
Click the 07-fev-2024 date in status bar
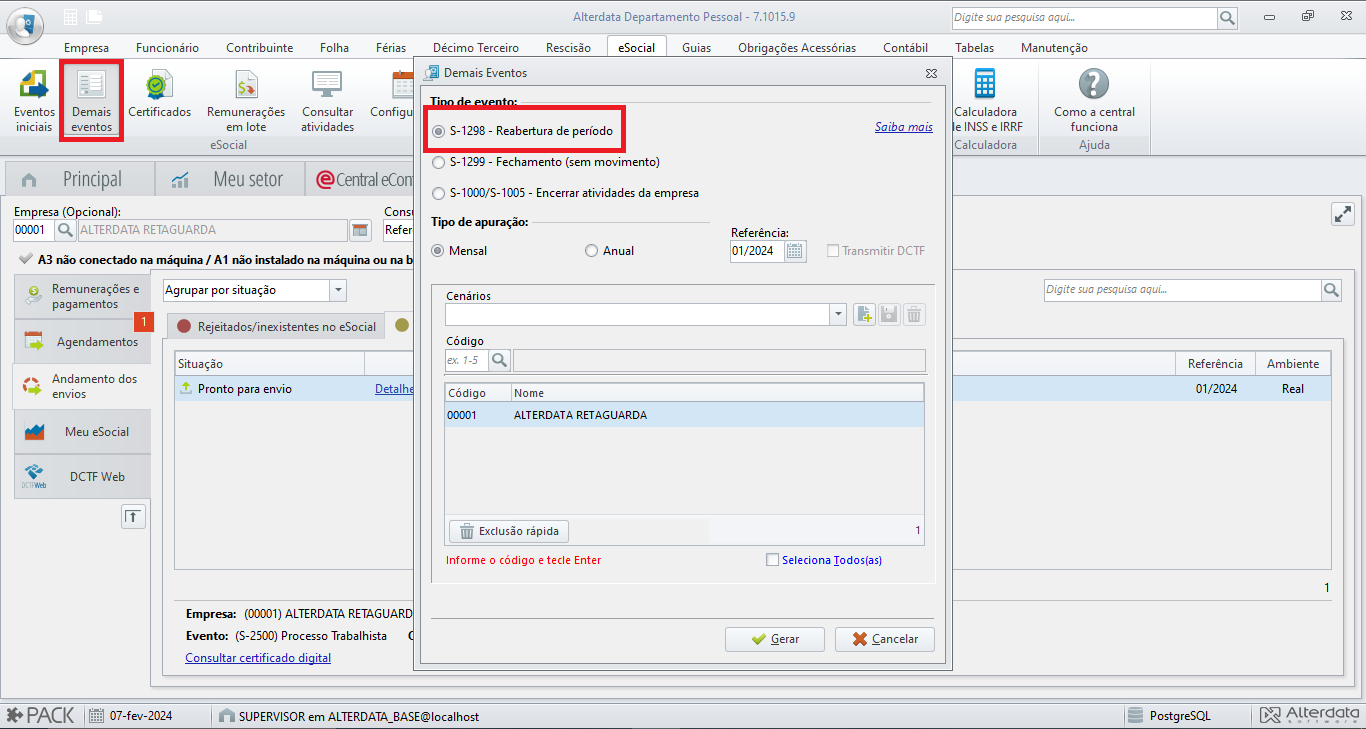(x=140, y=716)
